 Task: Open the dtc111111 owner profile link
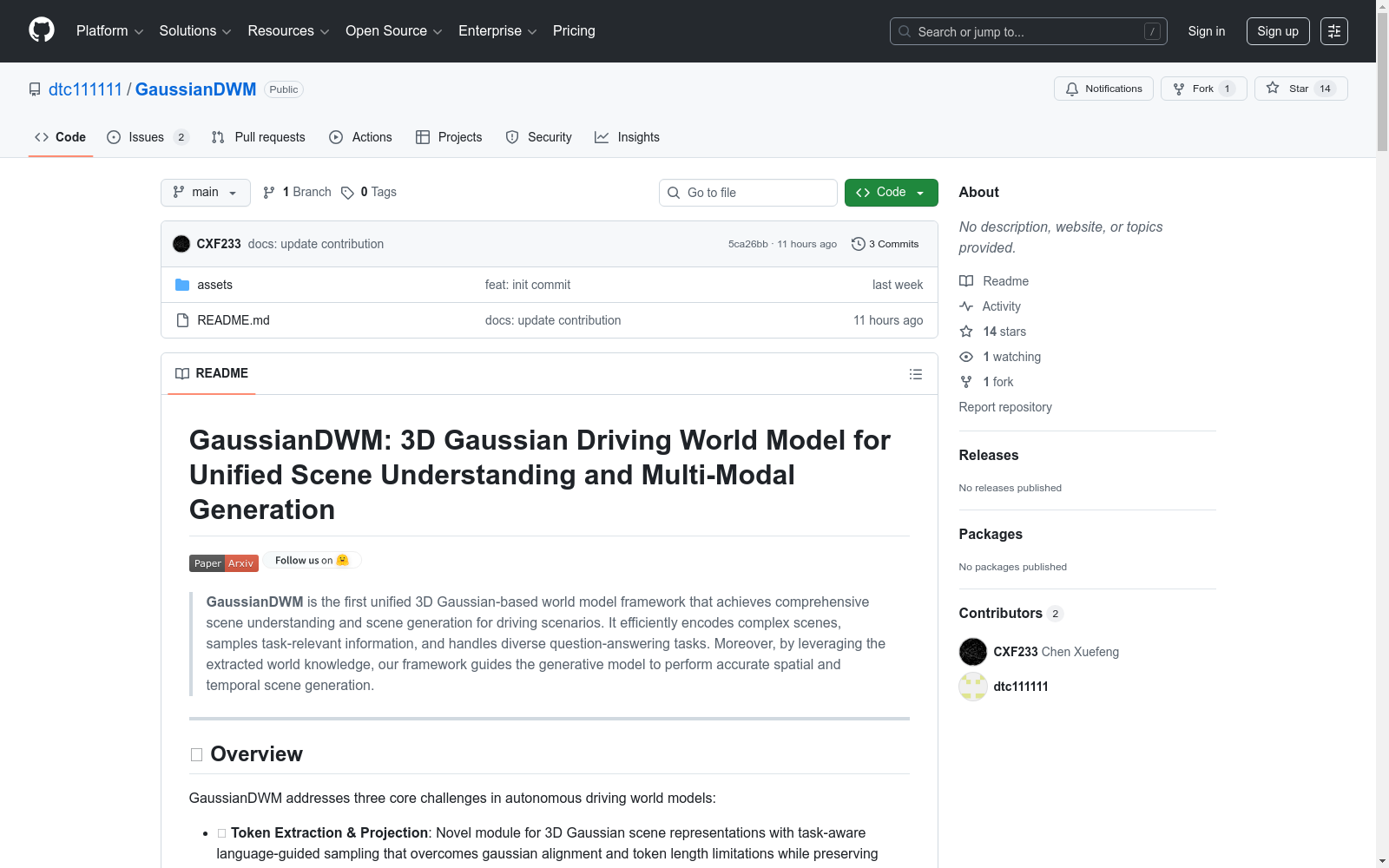[85, 89]
